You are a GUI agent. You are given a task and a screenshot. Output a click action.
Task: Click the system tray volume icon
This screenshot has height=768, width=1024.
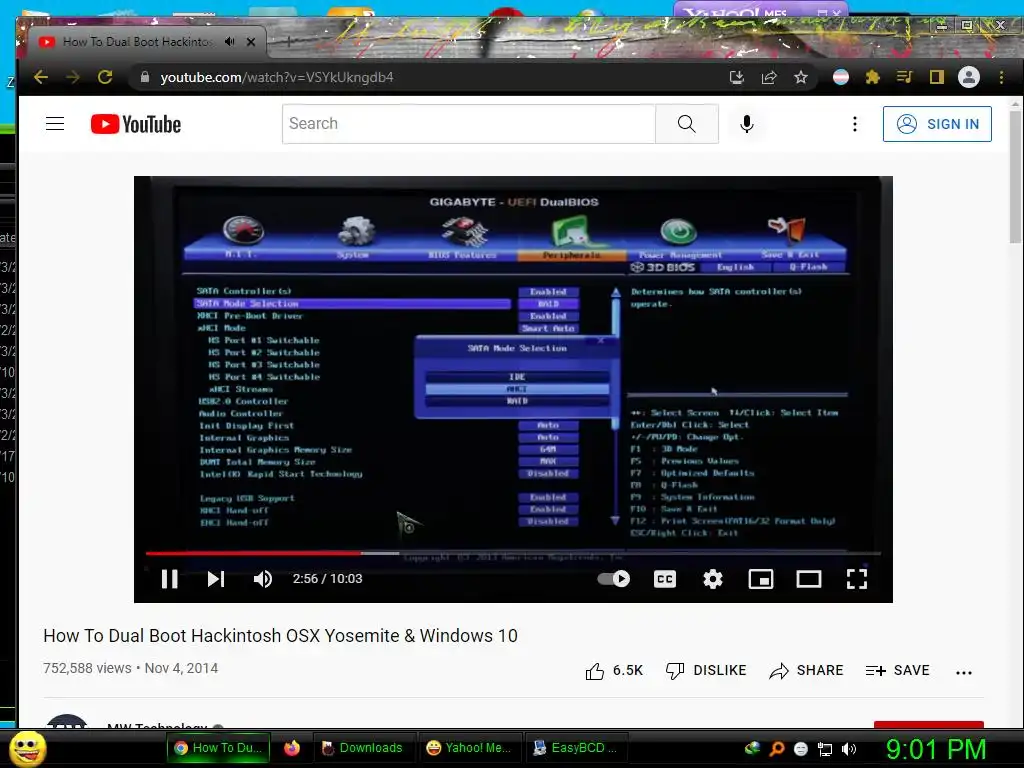pyautogui.click(x=849, y=749)
